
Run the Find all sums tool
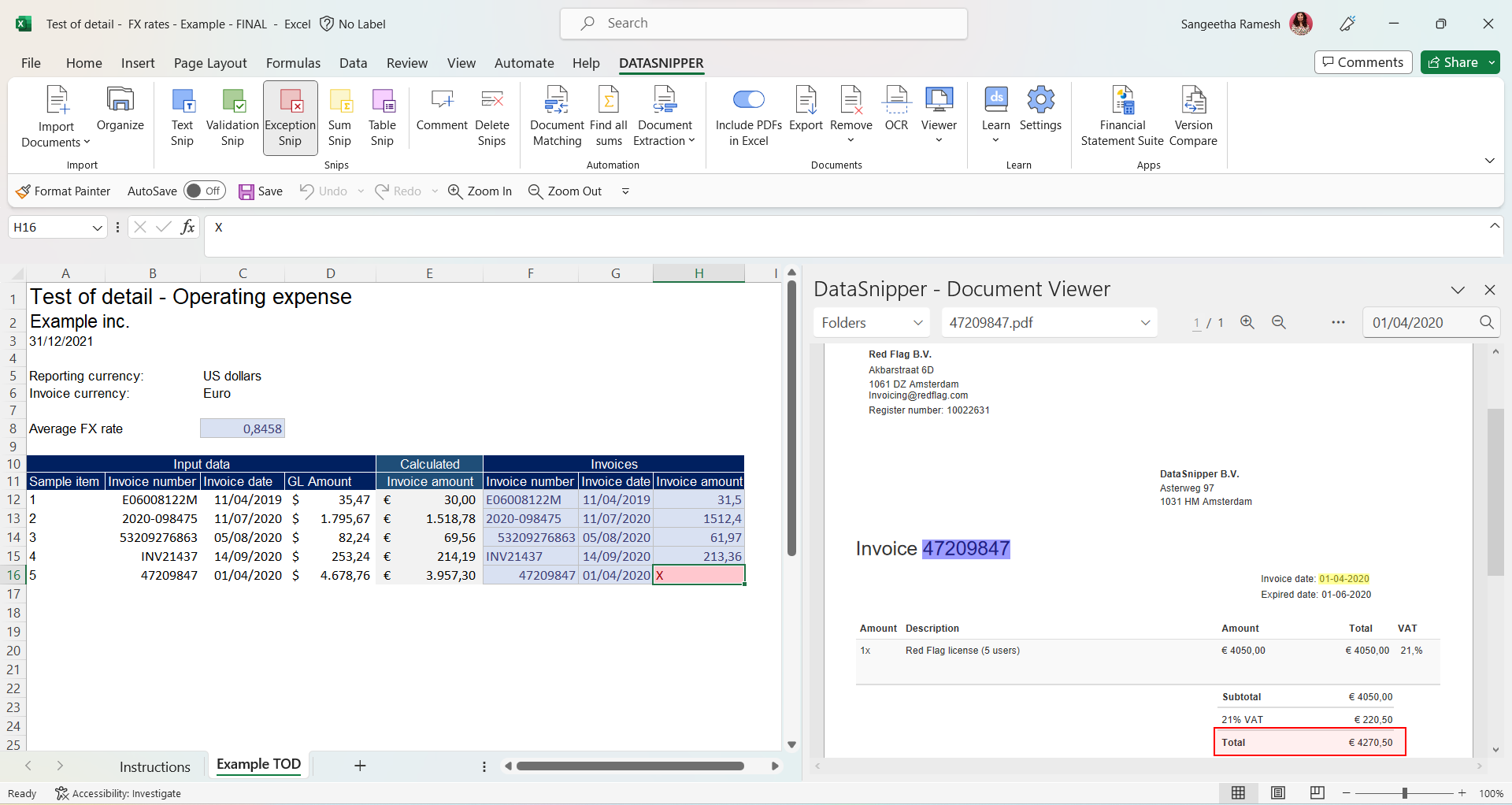609,117
